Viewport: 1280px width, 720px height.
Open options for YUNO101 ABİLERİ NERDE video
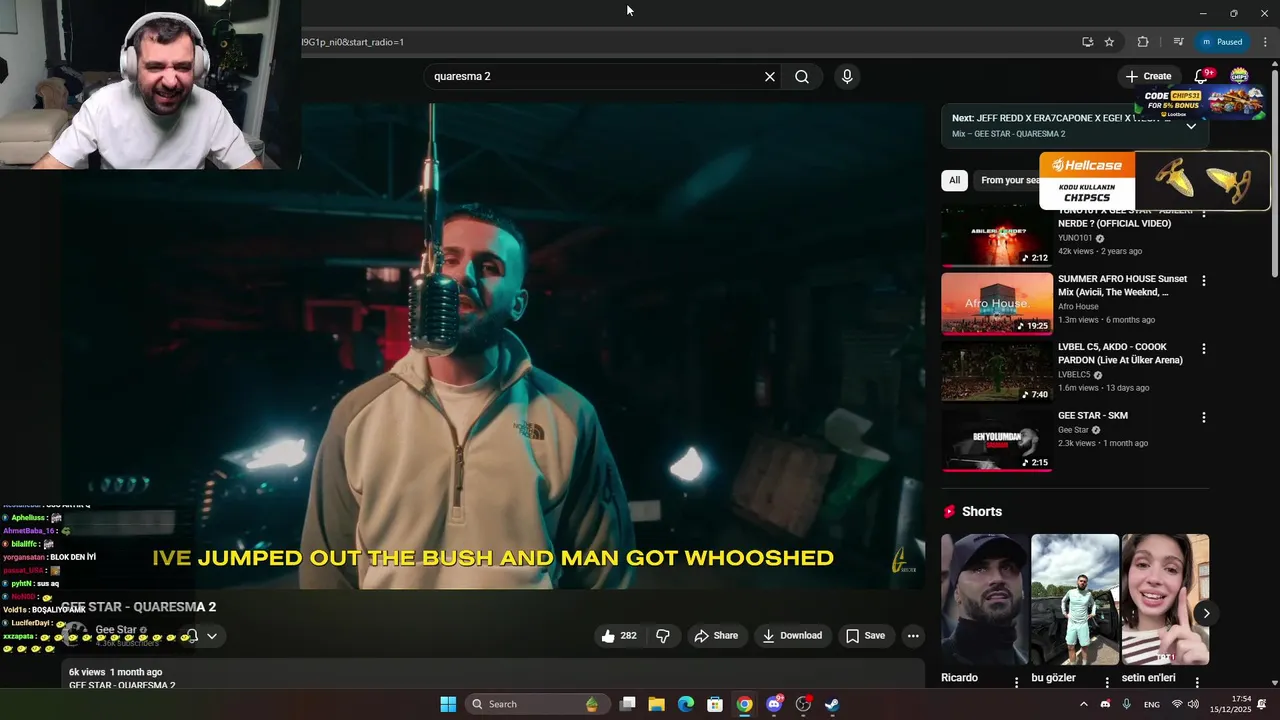(1204, 213)
